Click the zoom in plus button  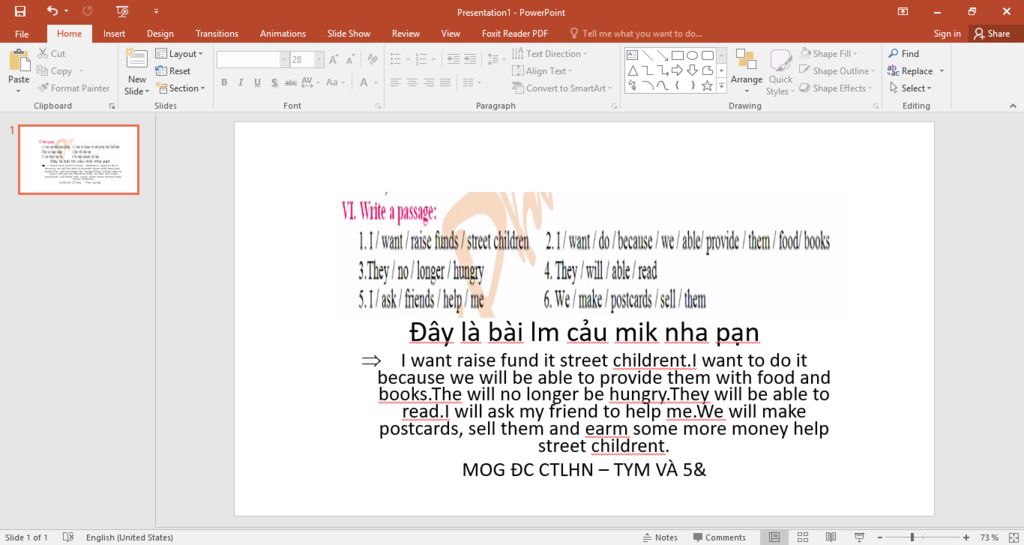[966, 537]
